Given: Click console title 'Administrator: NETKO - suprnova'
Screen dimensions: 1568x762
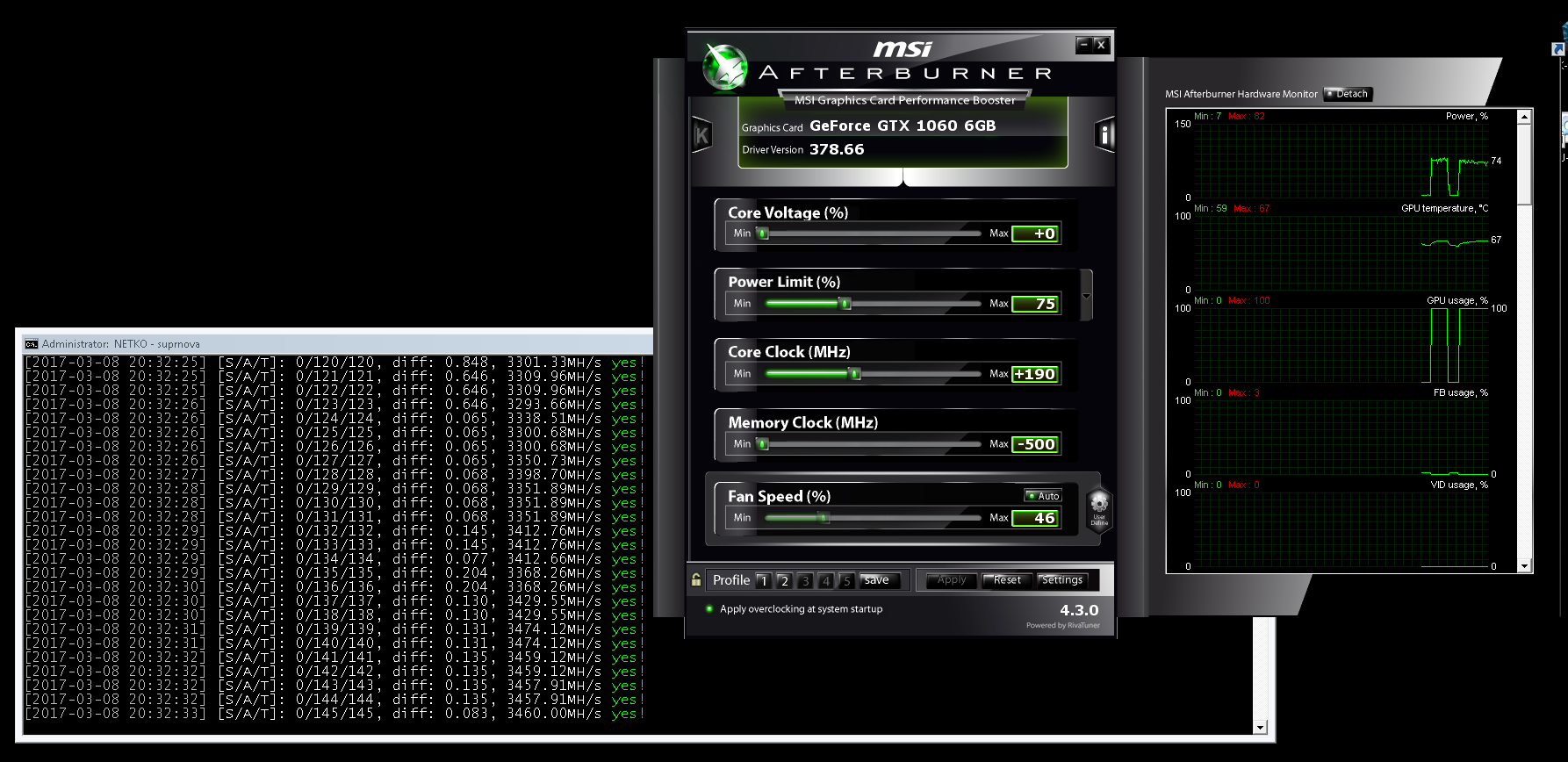Looking at the screenshot, I should pos(121,344).
